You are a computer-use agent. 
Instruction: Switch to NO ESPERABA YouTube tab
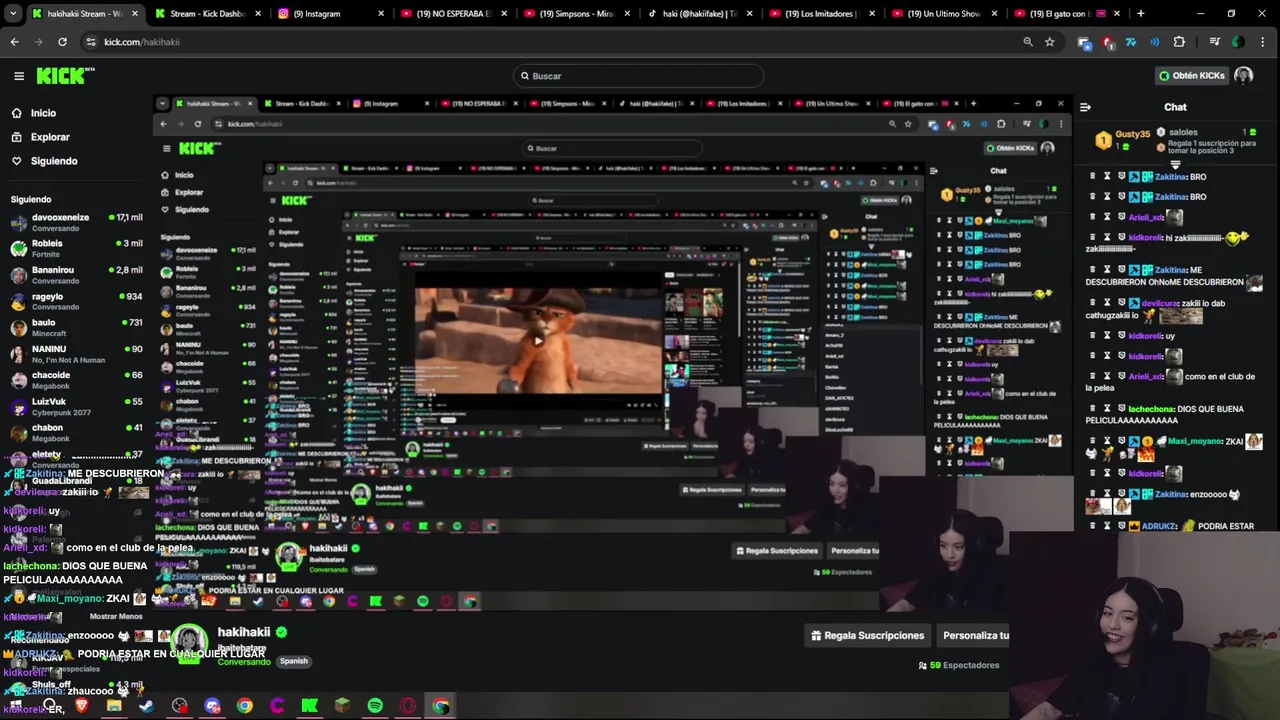point(453,14)
